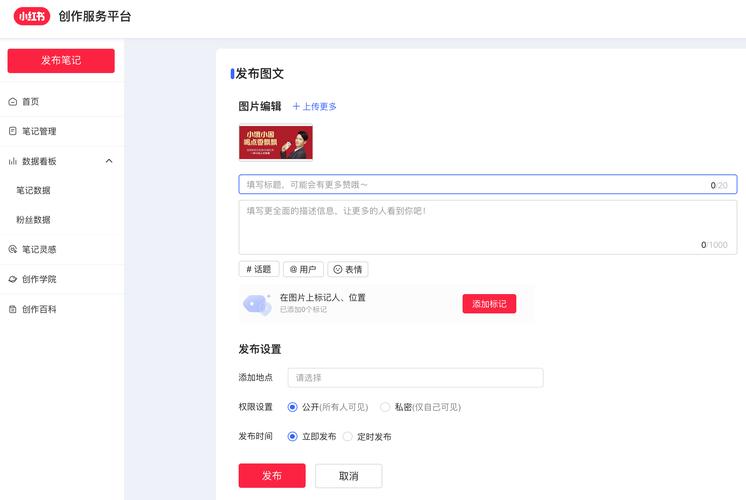Screen dimensions: 746x500
Task: Insert an emoji via 表情 button
Action: pyautogui.click(x=348, y=269)
